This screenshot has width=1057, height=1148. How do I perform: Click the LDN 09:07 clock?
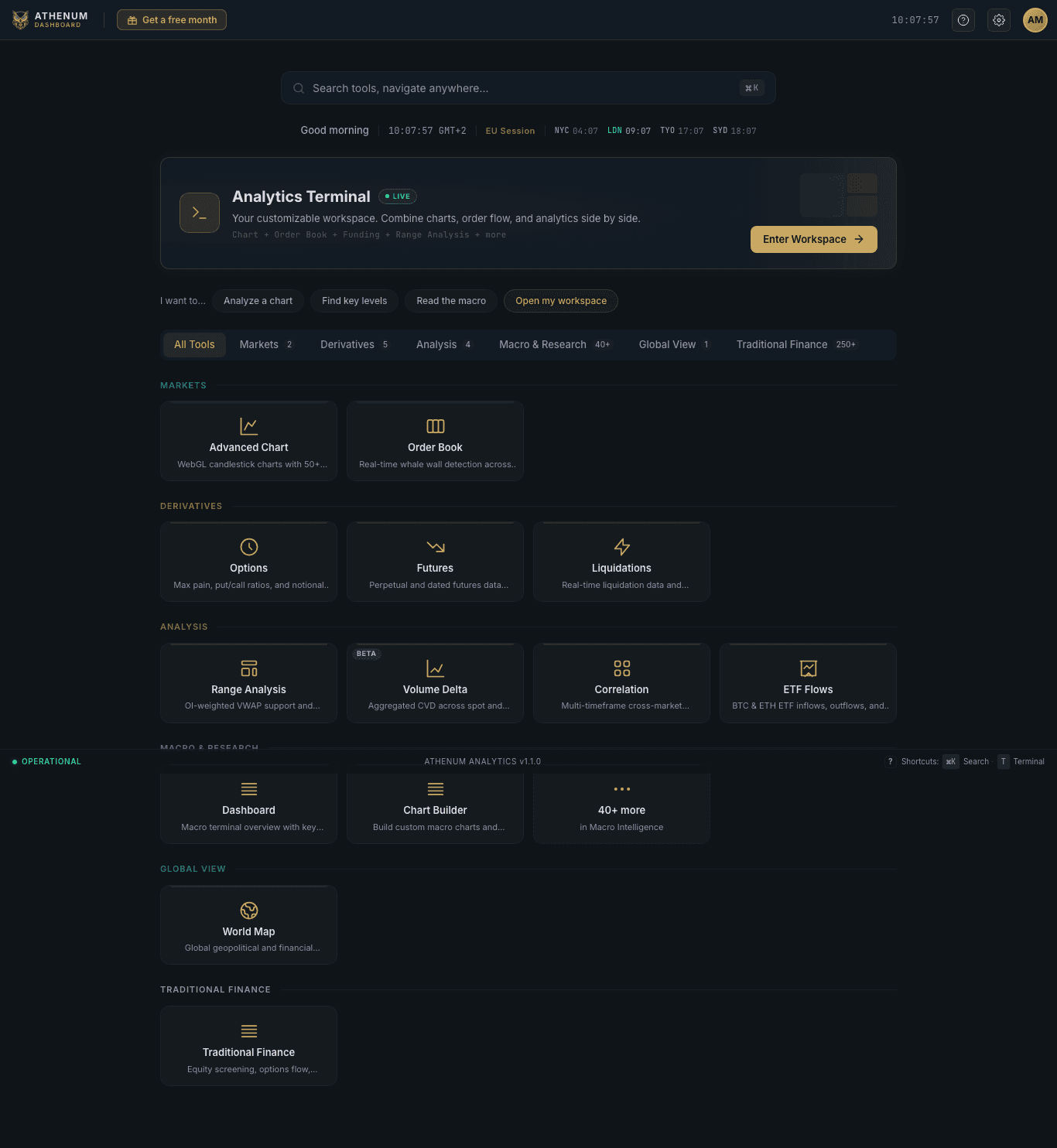tap(628, 131)
